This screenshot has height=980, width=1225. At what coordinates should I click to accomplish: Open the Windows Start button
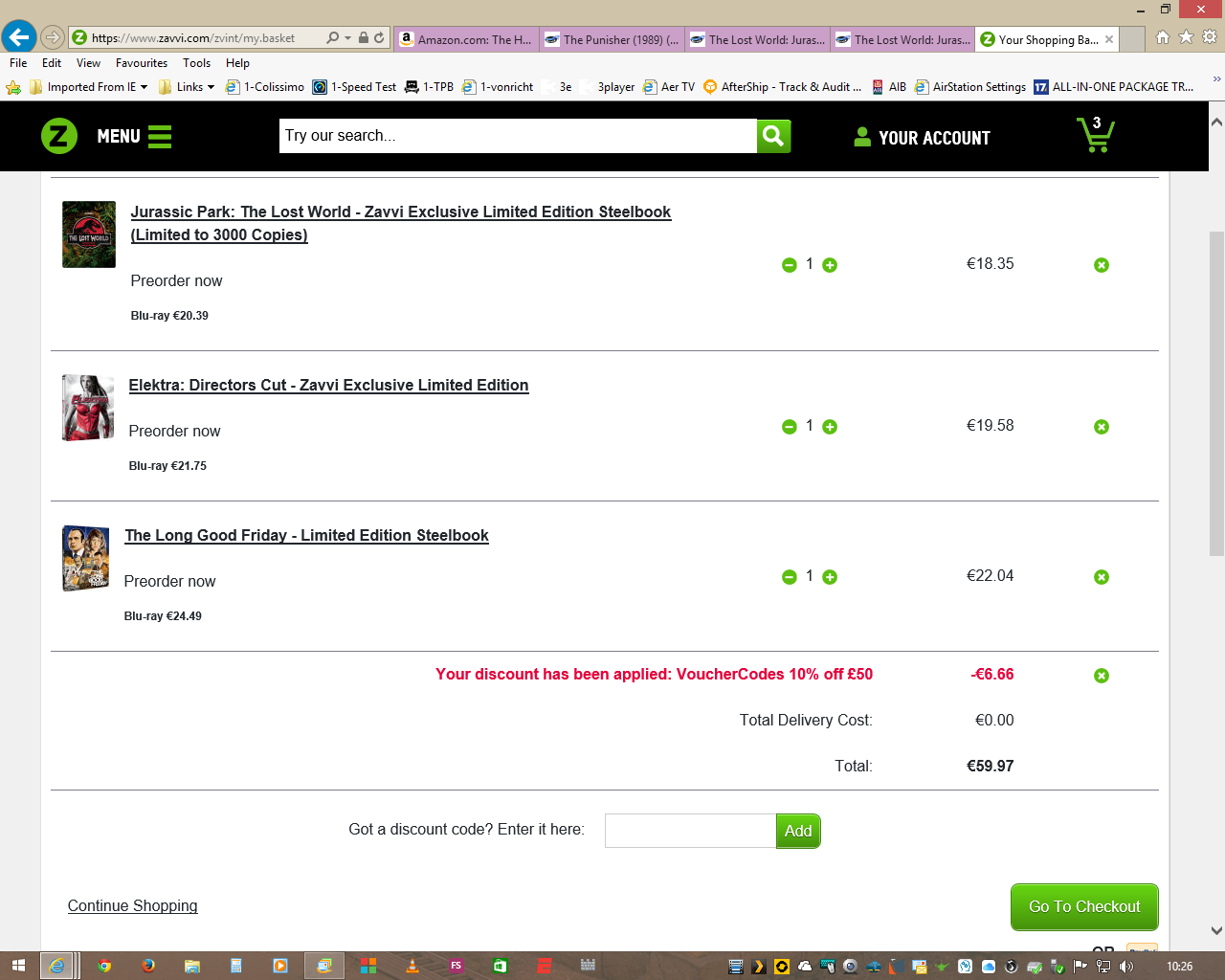(18, 966)
